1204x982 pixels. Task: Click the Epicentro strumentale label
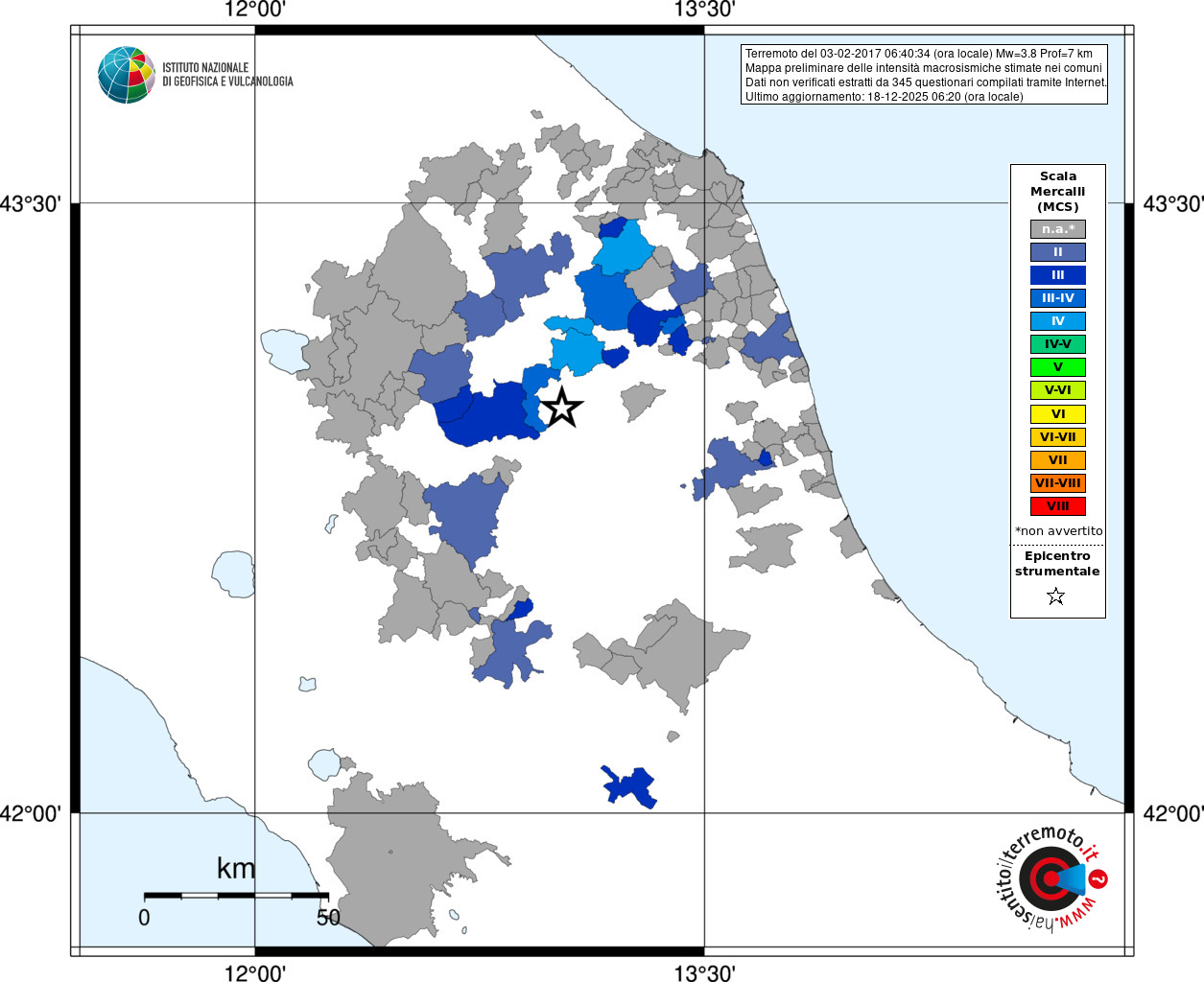1057,564
